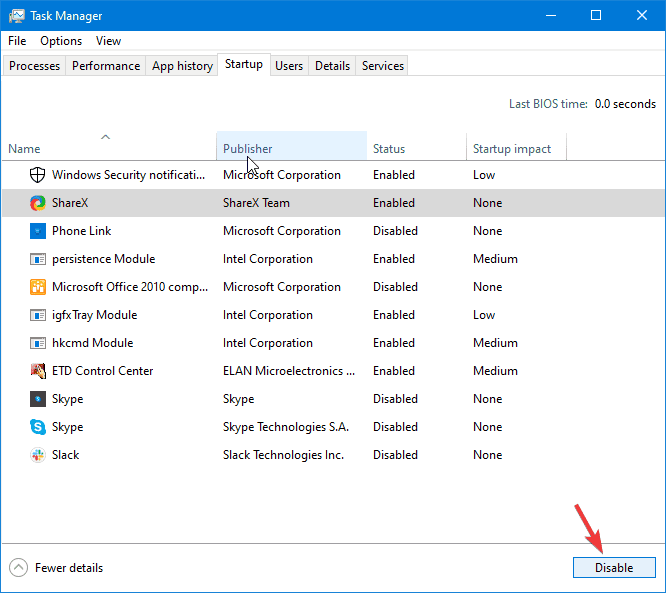The width and height of the screenshot is (666, 593).
Task: Select the igfxTray Module name text
Action: (x=94, y=315)
